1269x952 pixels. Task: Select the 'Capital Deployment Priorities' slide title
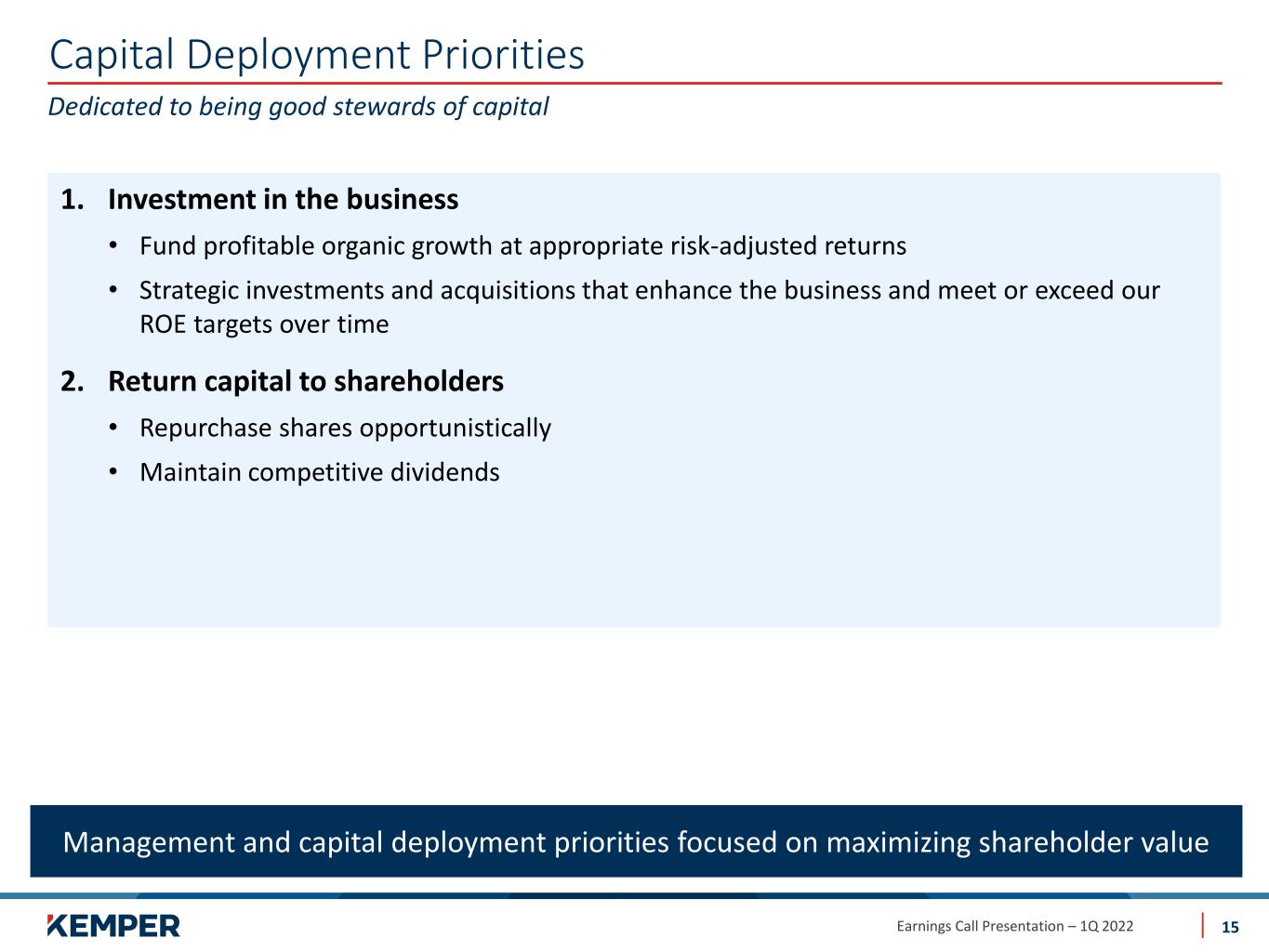[x=316, y=54]
